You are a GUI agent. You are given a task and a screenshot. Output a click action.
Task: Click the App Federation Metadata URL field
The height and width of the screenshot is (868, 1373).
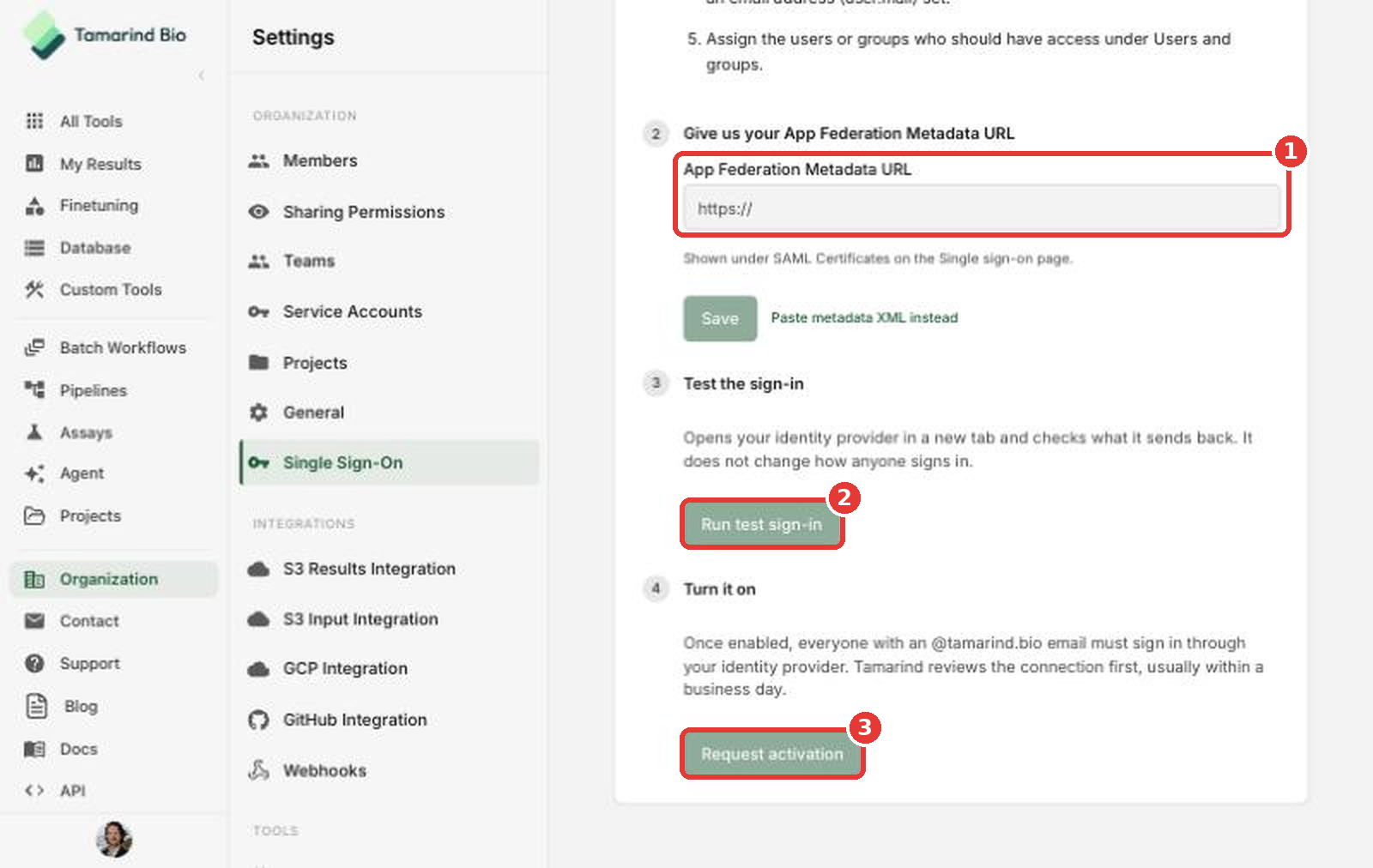coord(982,208)
